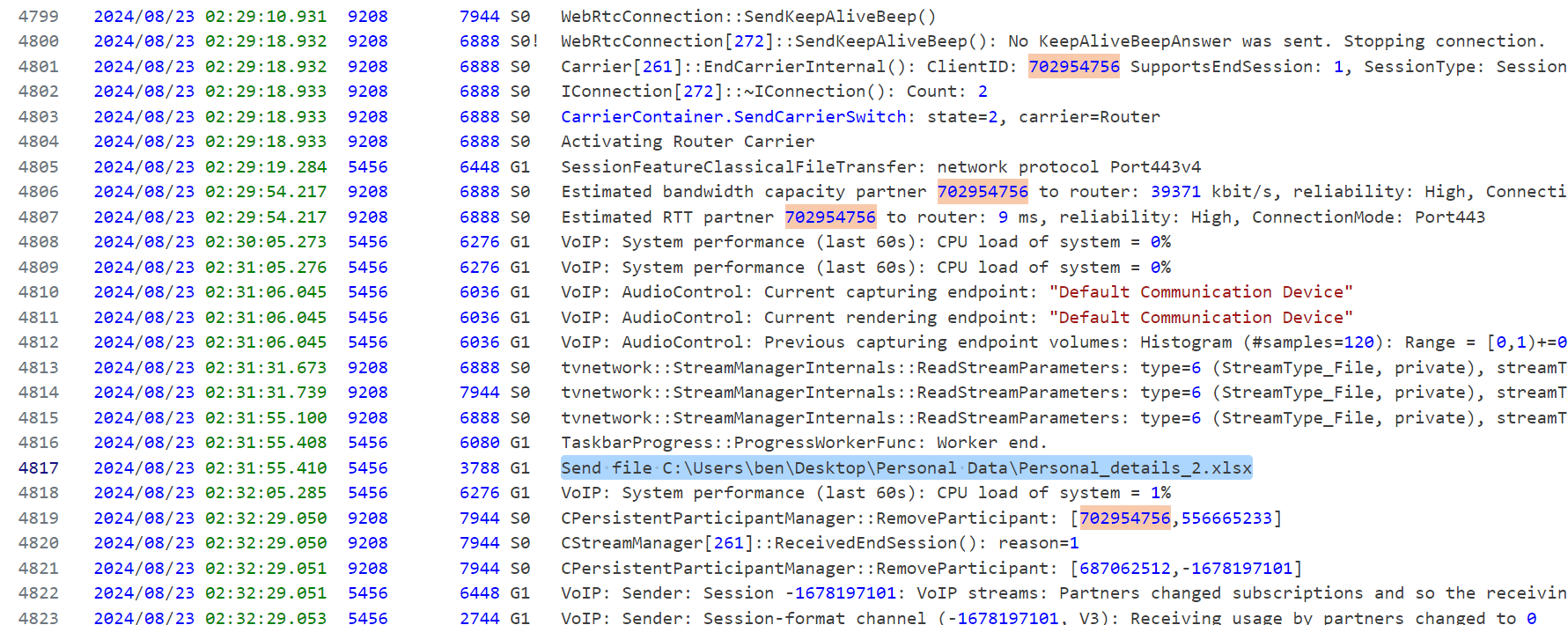This screenshot has width=1568, height=625.
Task: Click ReadStreamParameters entry on line 4815
Action: coord(1064,418)
